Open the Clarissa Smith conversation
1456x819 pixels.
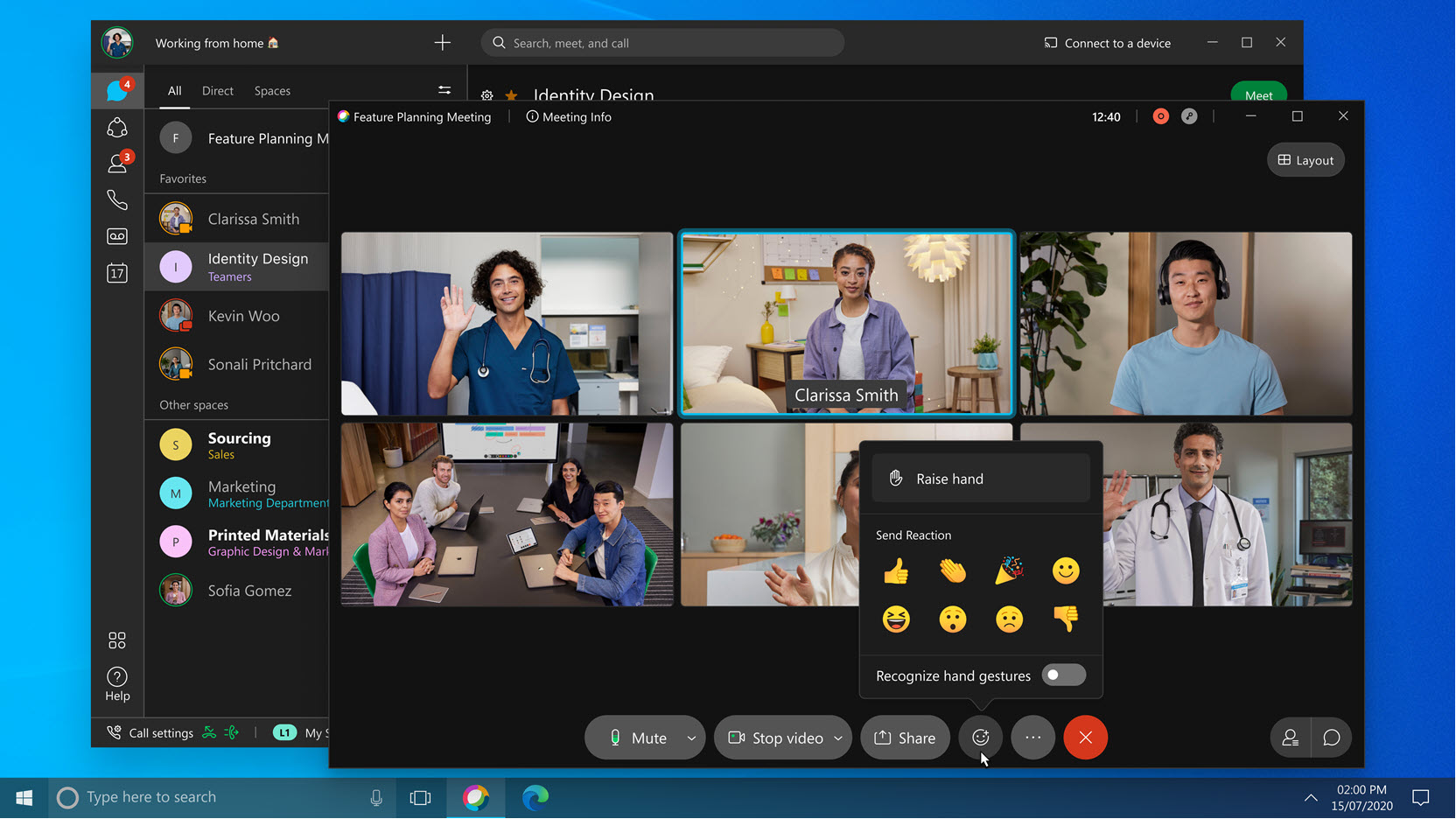(x=237, y=219)
